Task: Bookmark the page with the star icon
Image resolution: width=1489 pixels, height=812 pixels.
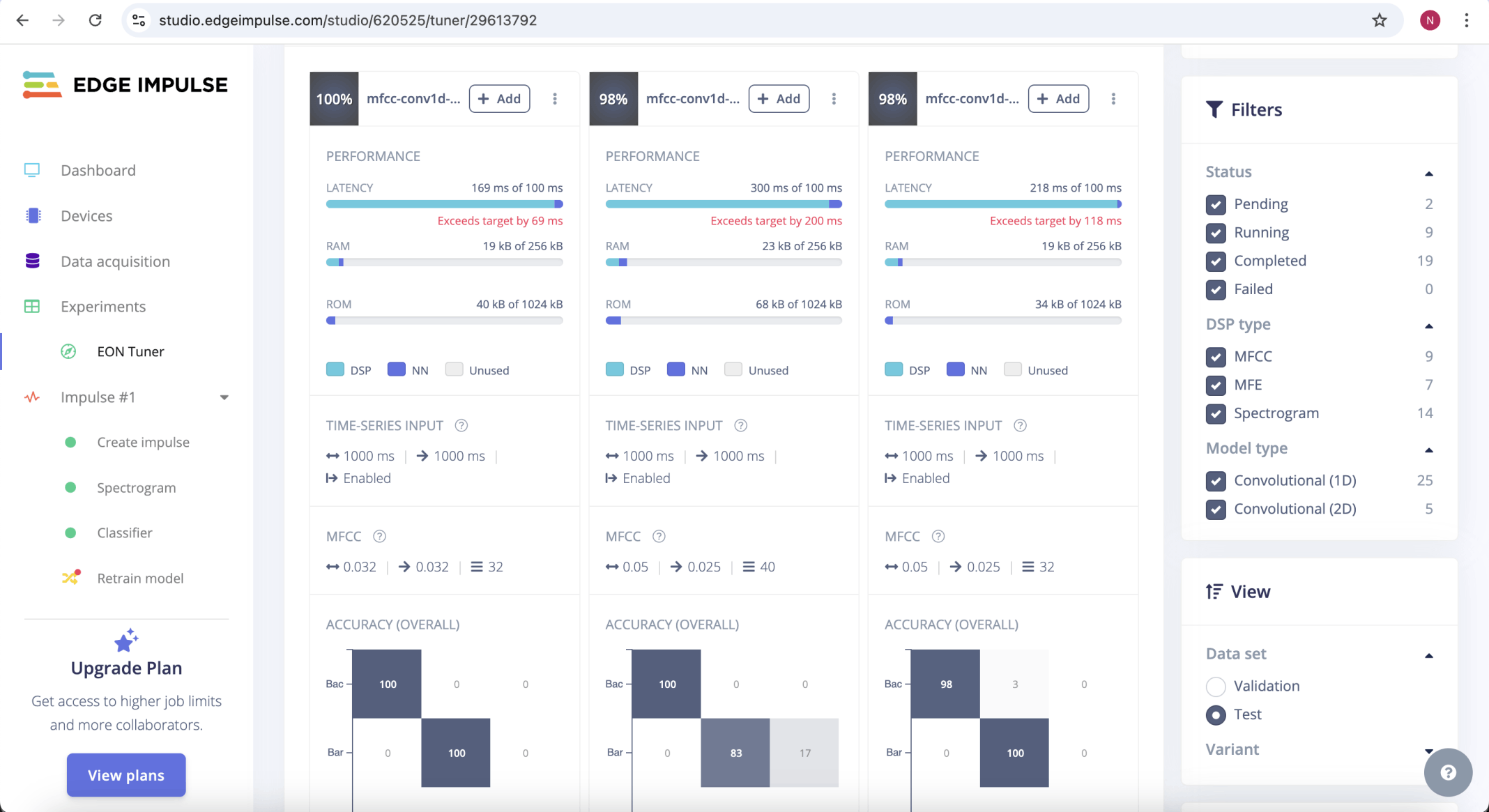Action: coord(1379,20)
